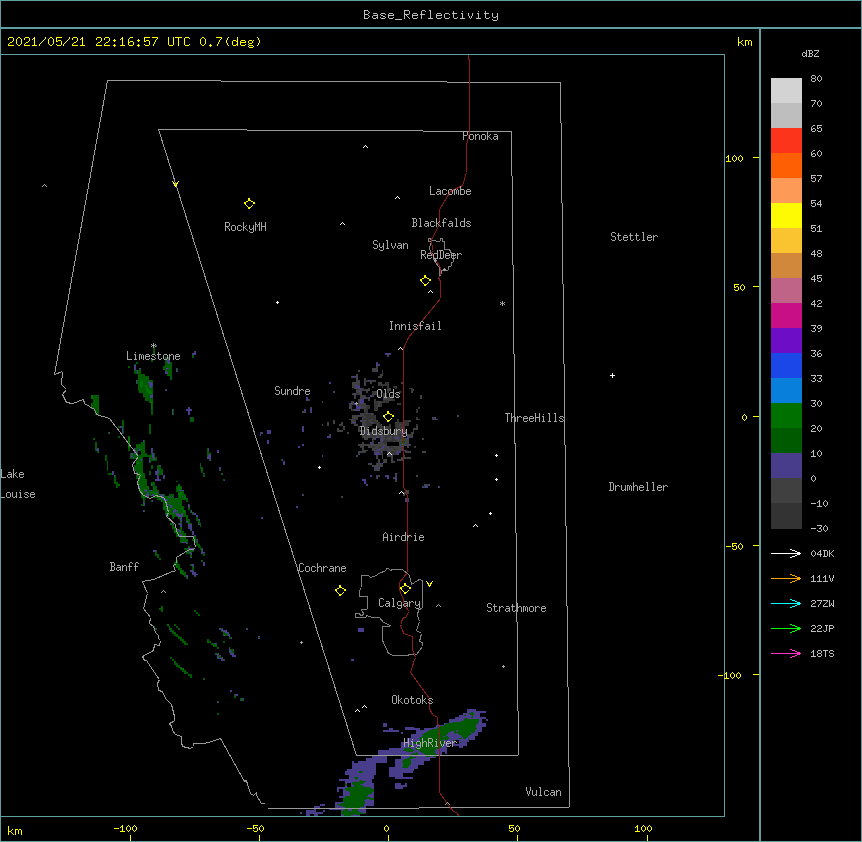The width and height of the screenshot is (862, 842).
Task: Click the pink 42-45 dBZ color band
Action: click(x=786, y=291)
